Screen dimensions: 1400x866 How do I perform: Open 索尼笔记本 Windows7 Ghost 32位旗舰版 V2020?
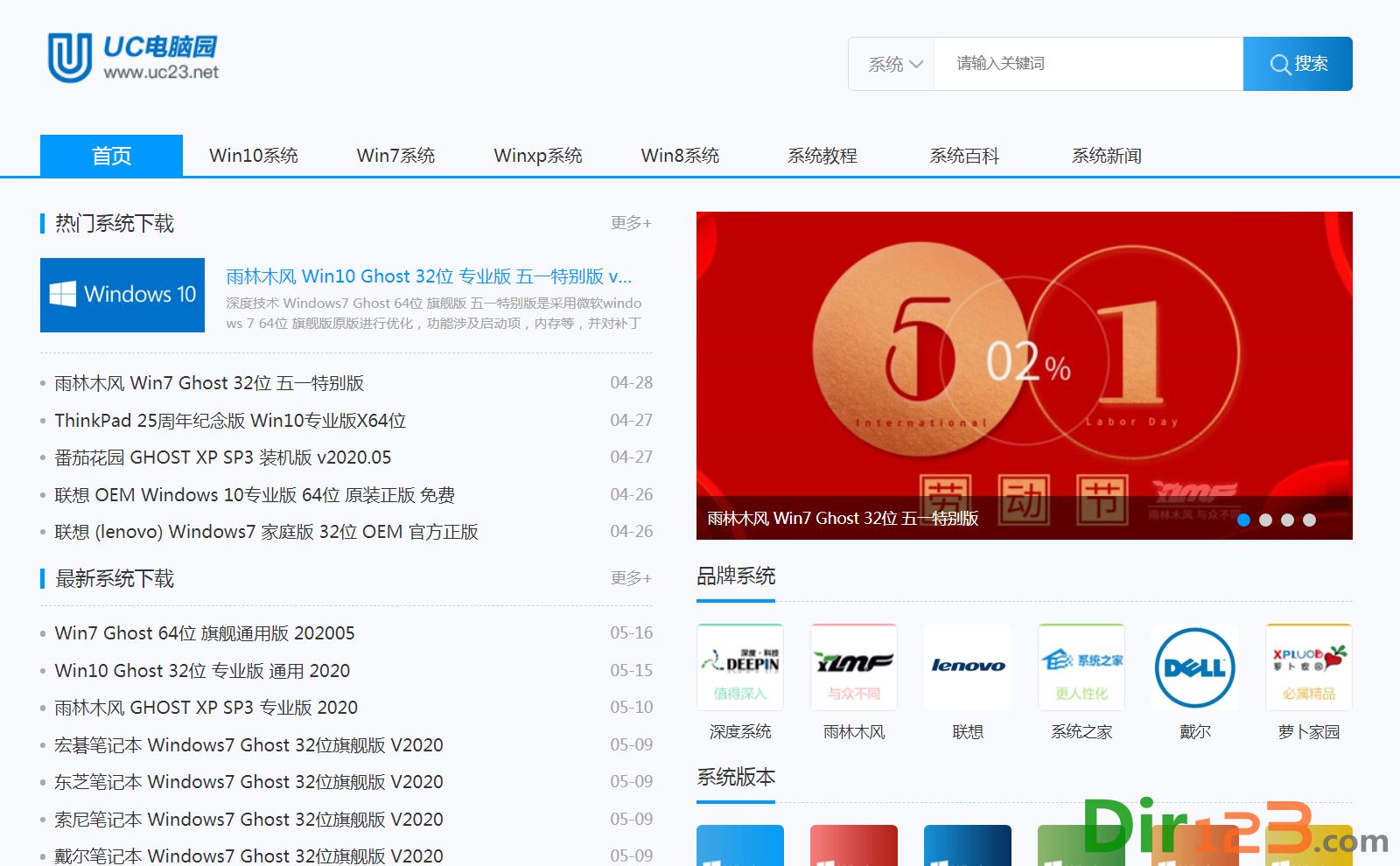coord(248,820)
